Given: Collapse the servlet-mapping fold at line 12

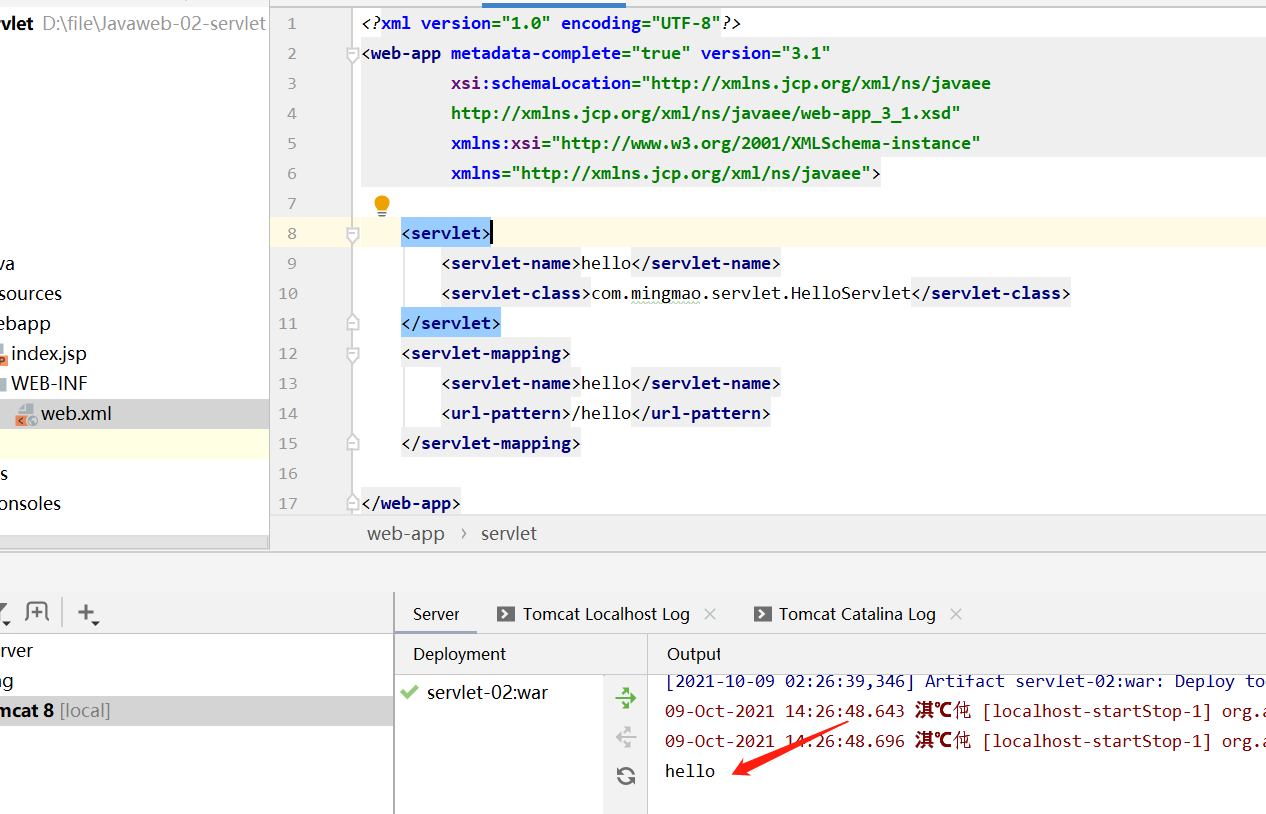Looking at the screenshot, I should point(352,354).
